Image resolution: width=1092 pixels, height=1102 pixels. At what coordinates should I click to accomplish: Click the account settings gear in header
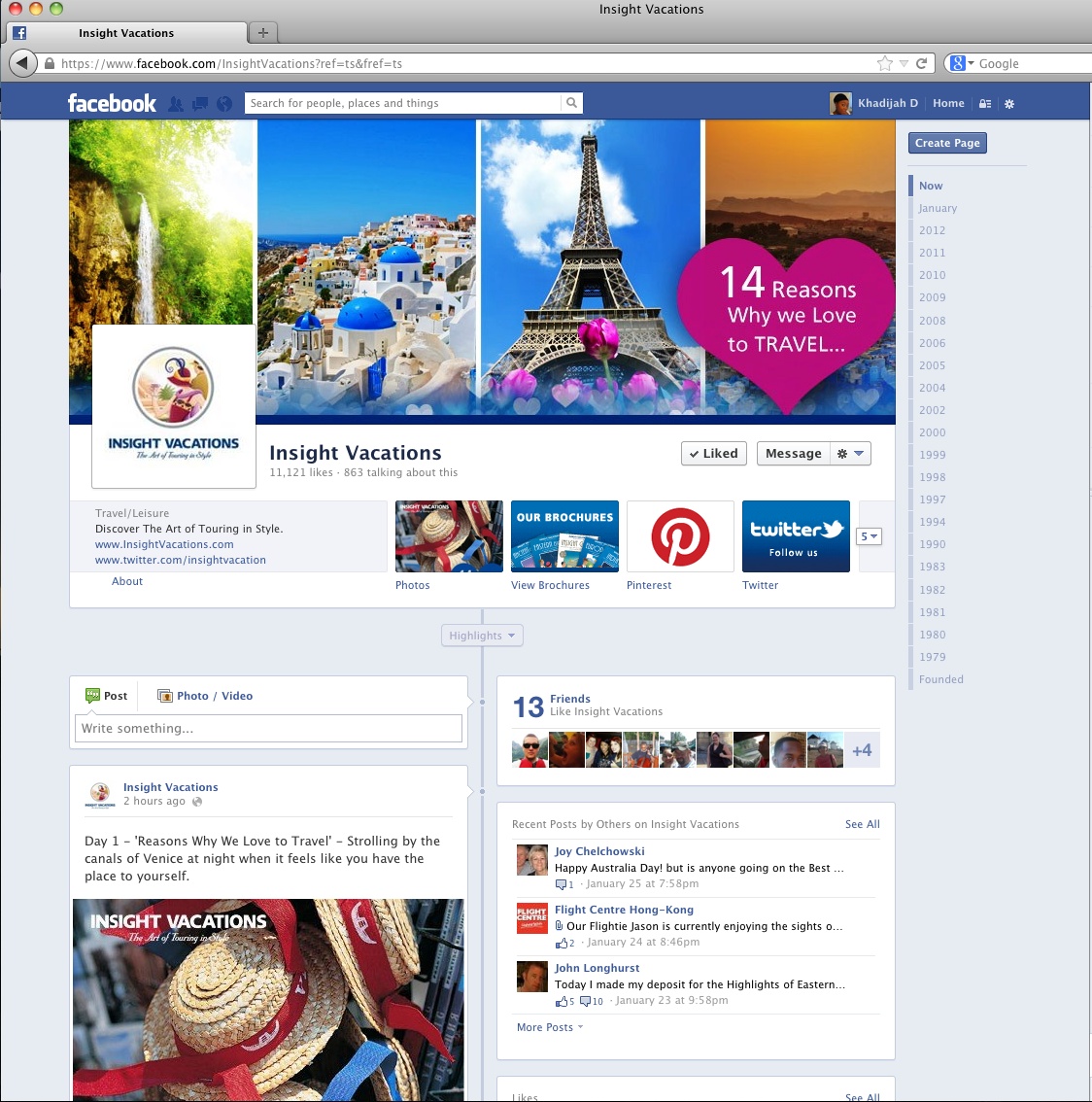coord(1009,104)
